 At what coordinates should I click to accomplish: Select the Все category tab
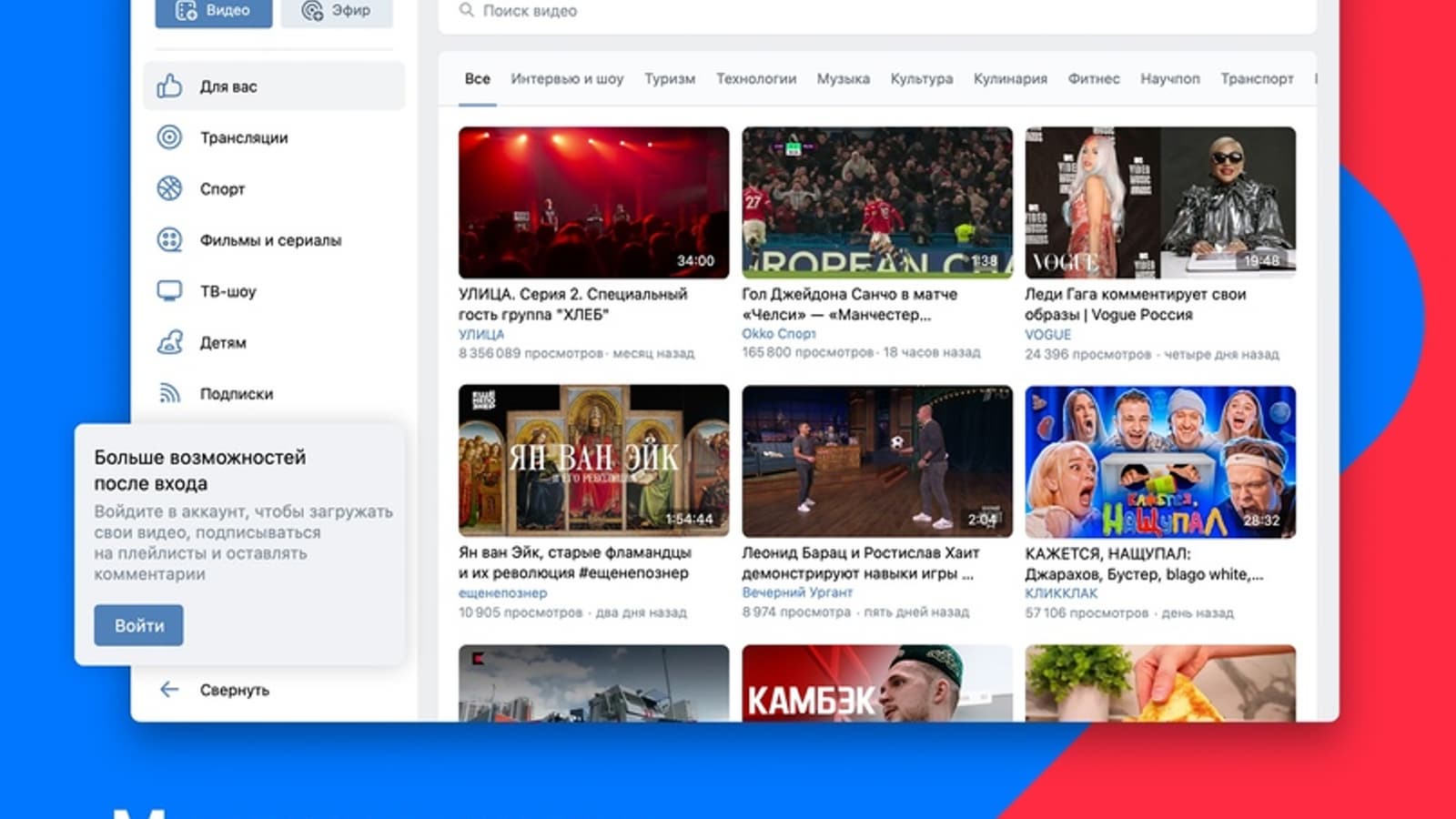pos(477,79)
